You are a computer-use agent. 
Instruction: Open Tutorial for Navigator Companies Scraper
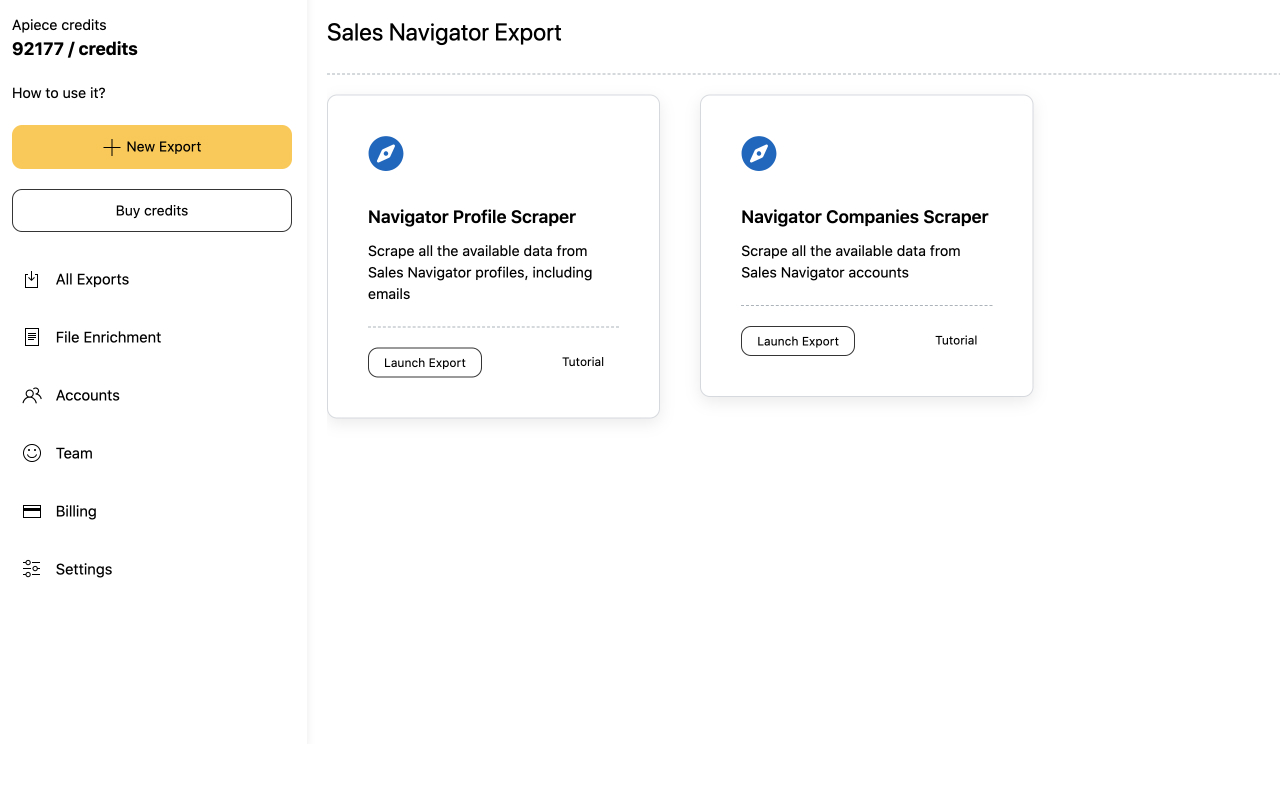956,340
